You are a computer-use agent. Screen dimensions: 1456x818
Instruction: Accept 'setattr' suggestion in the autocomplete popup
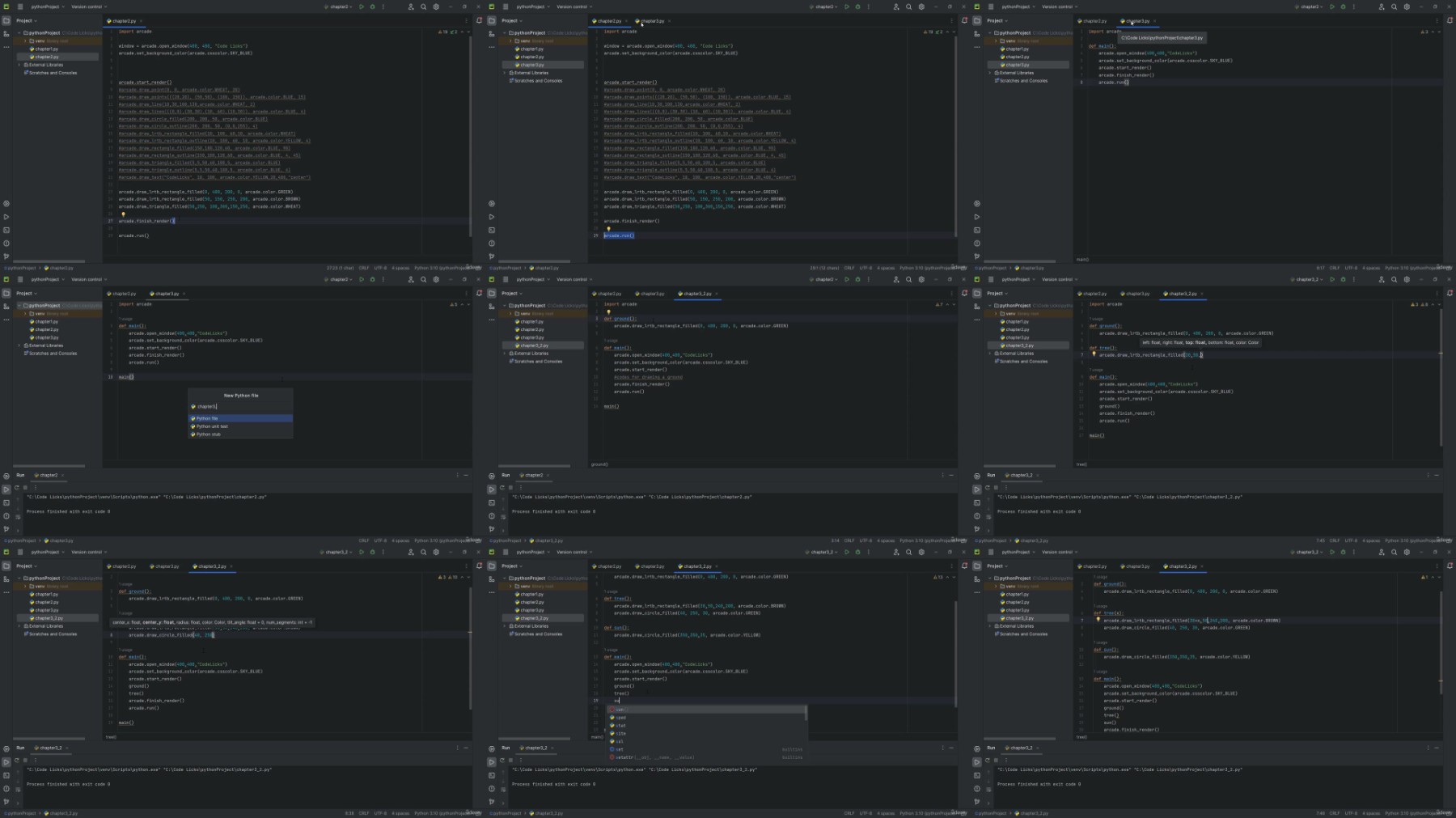(x=707, y=757)
